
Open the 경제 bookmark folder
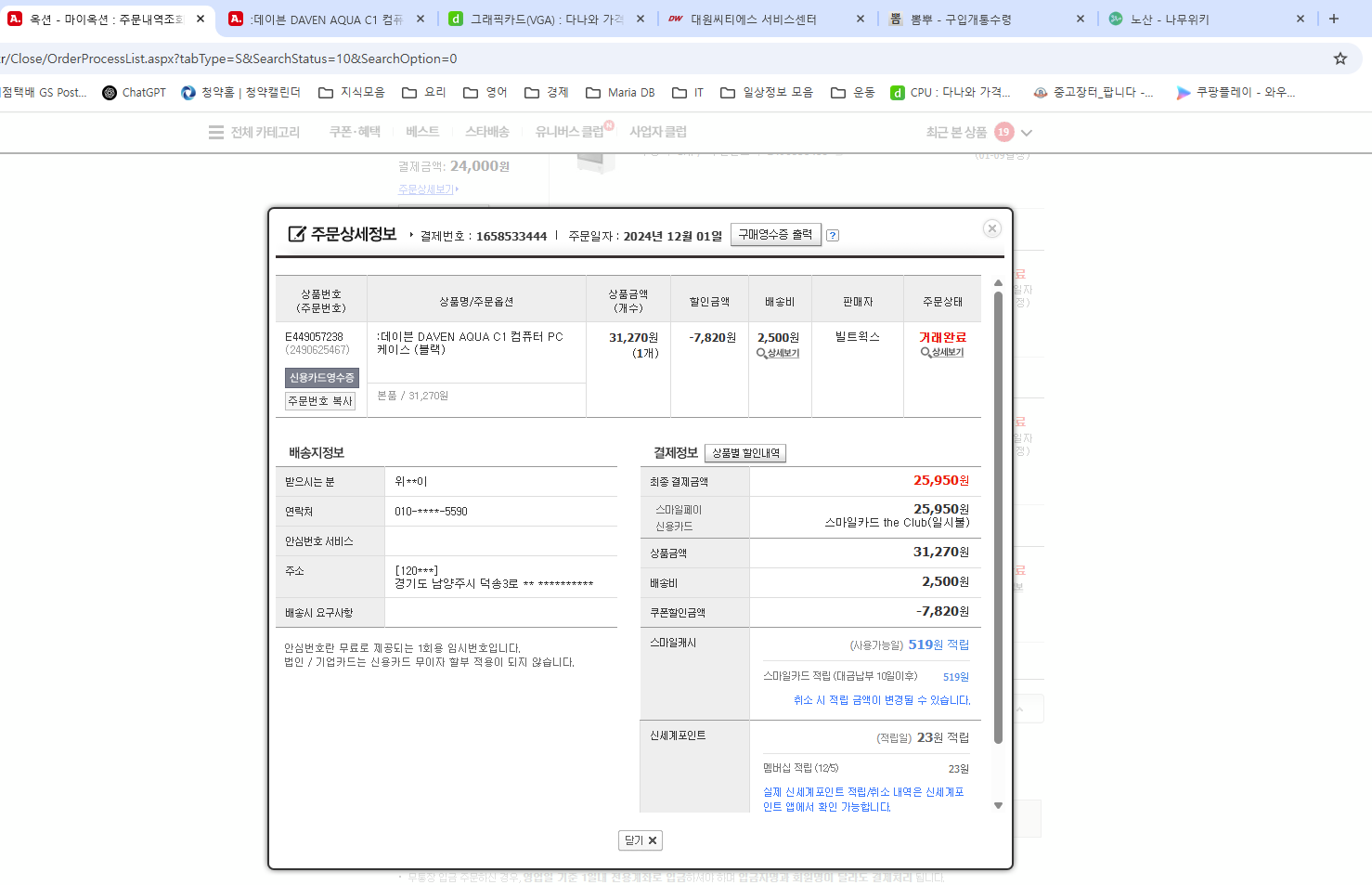pyautogui.click(x=547, y=93)
